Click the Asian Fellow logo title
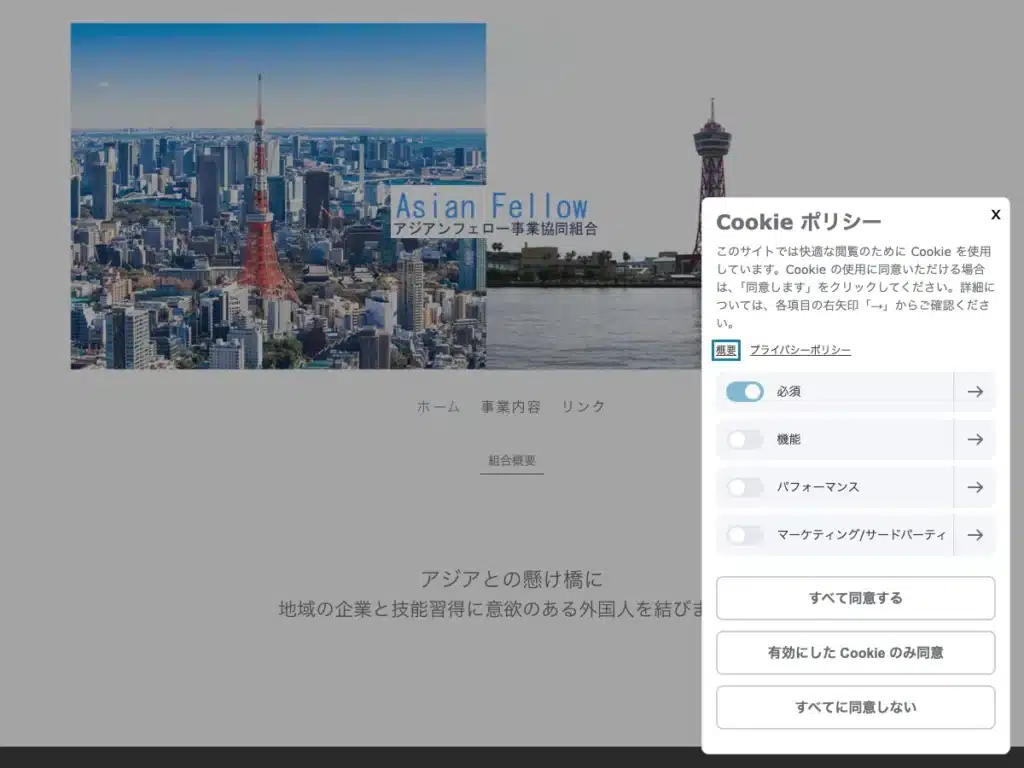 coord(492,206)
